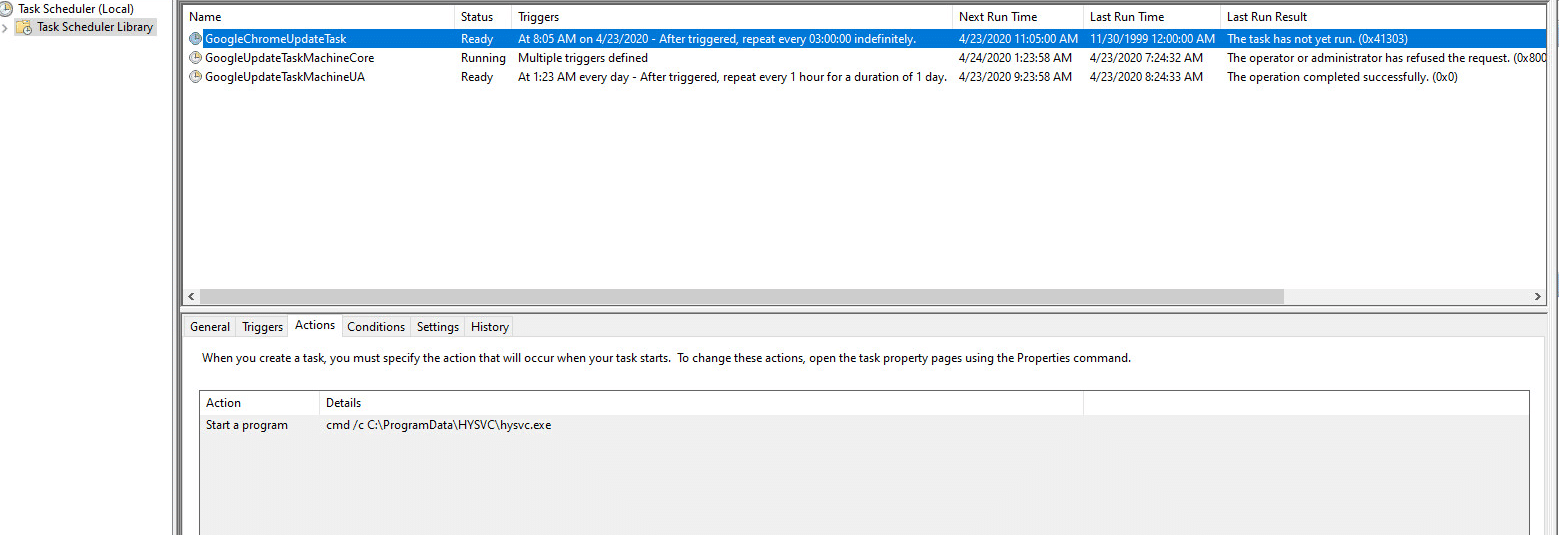The image size is (1559, 535).
Task: Click last run time 4/23/2020 8:24:33 AM
Action: [1146, 77]
